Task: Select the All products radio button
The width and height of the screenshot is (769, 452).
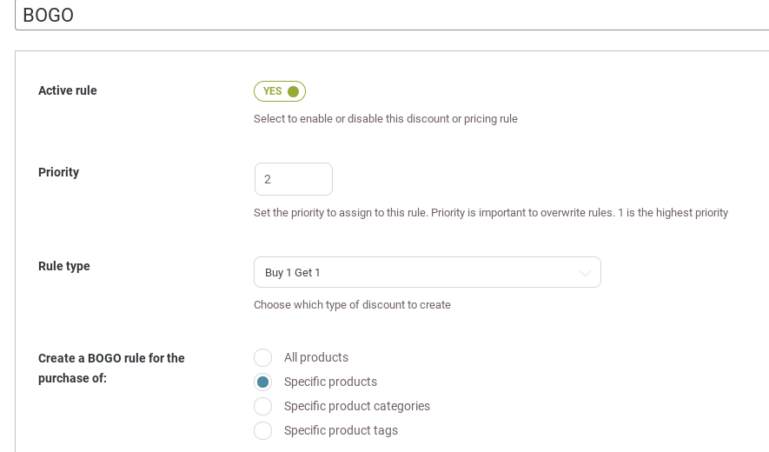Action: 263,357
